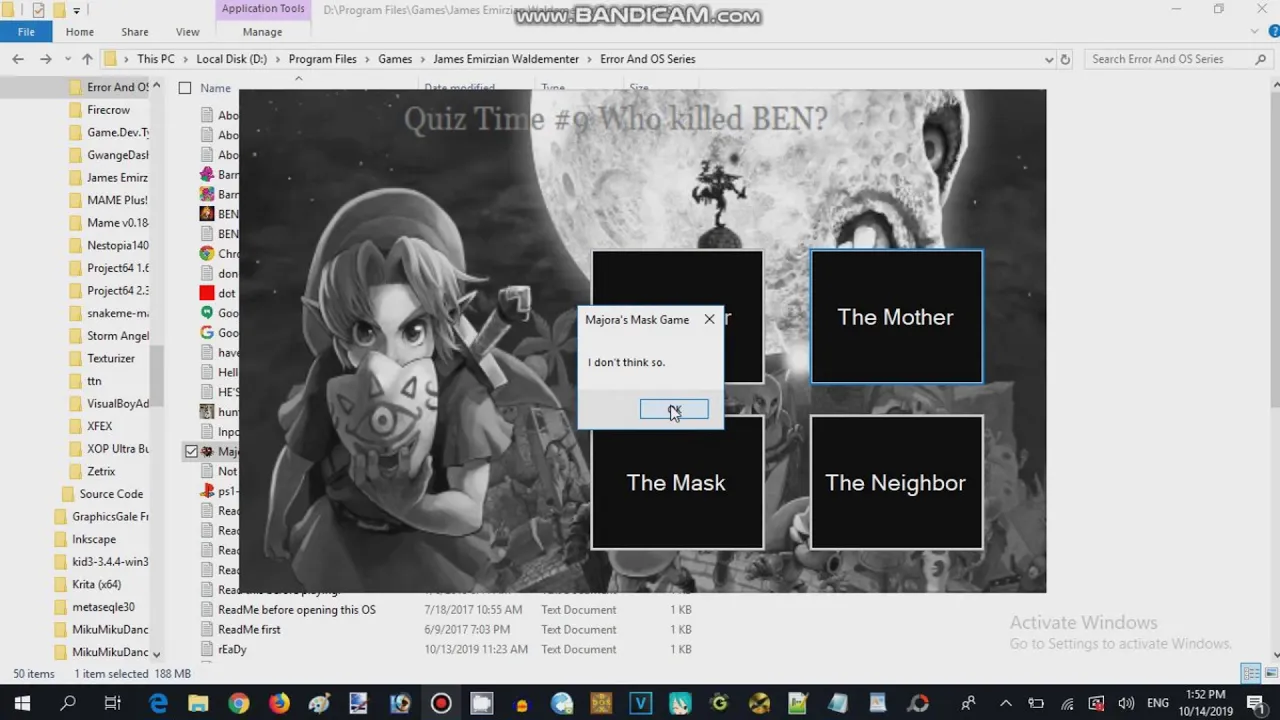Select Firecrow folder in navigation pane
This screenshot has height=720, width=1280.
(108, 110)
